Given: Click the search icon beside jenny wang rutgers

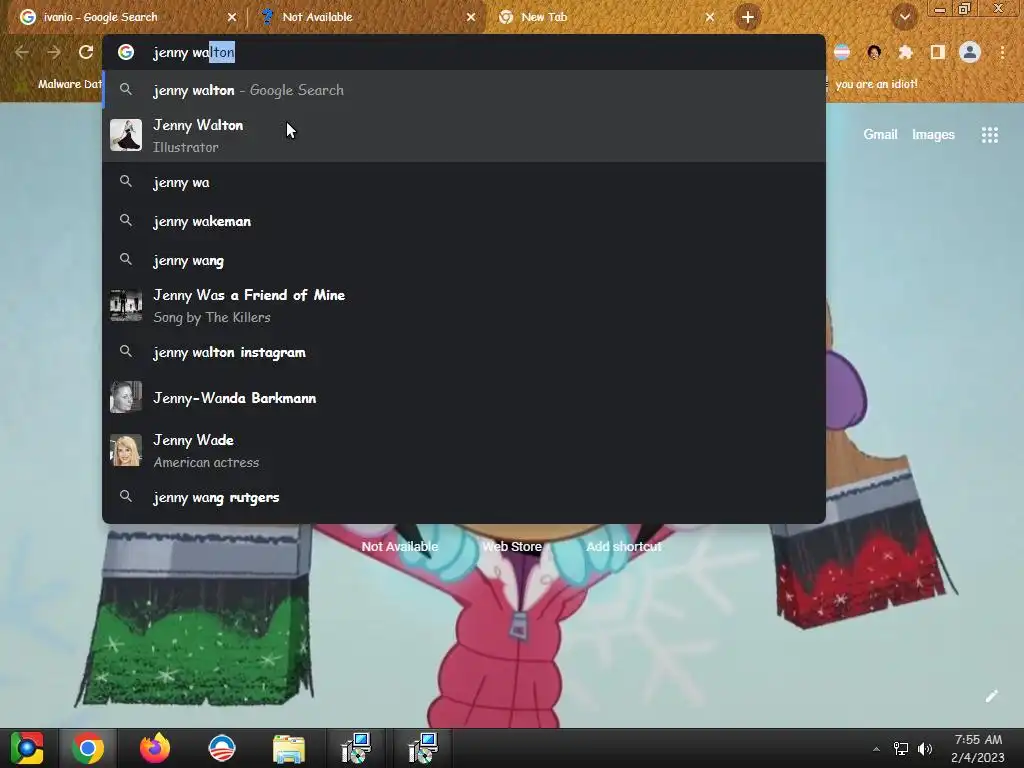Looking at the screenshot, I should [126, 496].
